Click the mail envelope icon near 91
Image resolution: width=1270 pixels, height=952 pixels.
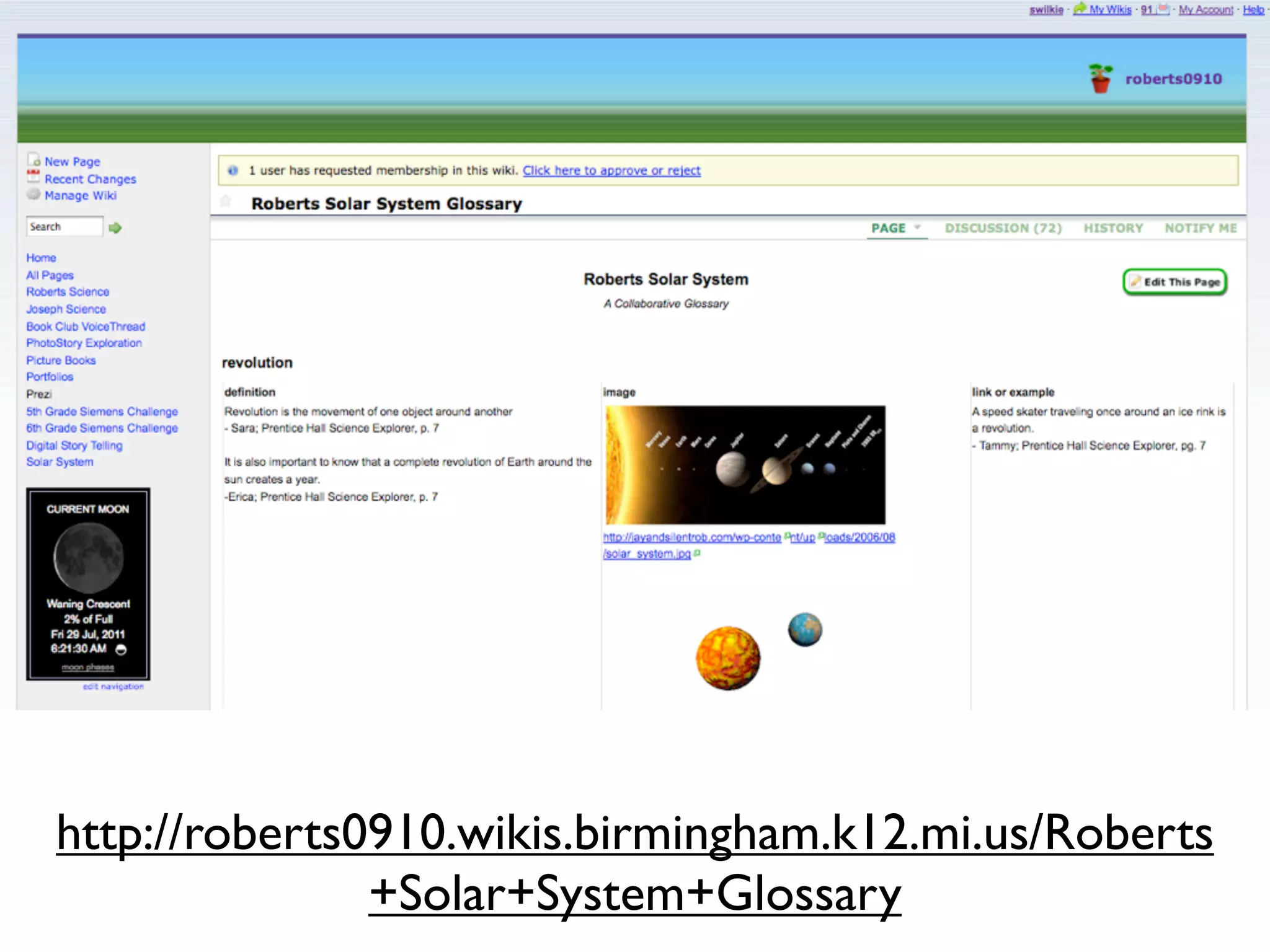pyautogui.click(x=1163, y=9)
